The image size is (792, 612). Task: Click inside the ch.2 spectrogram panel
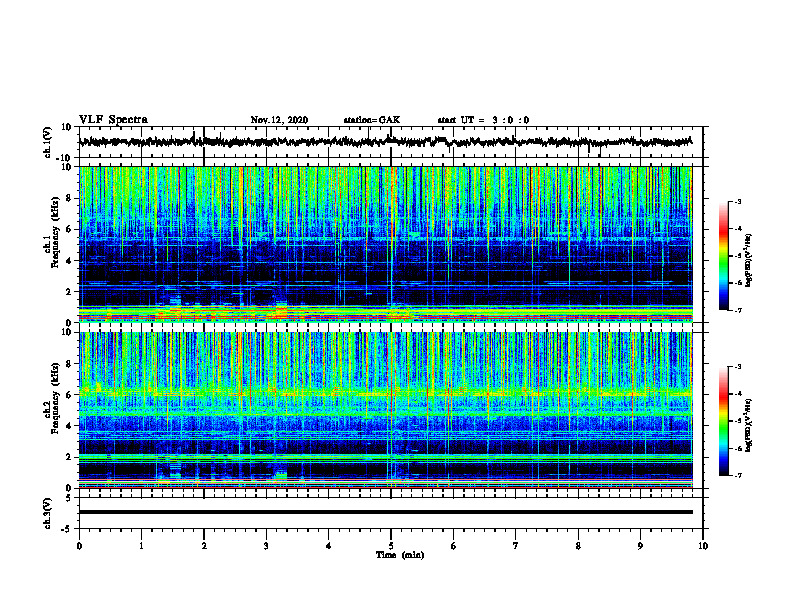(385, 410)
